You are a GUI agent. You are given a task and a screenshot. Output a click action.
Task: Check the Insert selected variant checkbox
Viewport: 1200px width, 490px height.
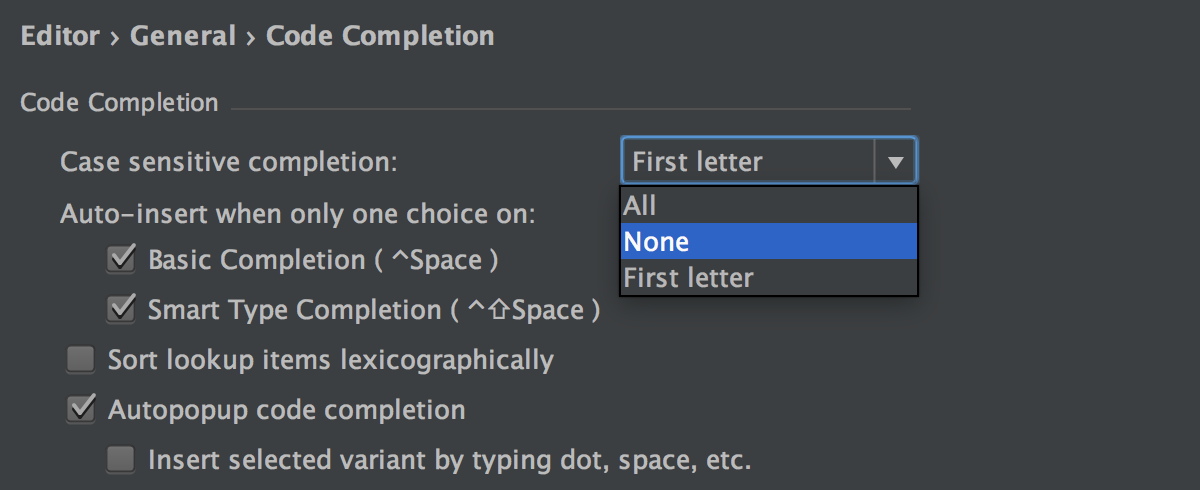(x=121, y=460)
